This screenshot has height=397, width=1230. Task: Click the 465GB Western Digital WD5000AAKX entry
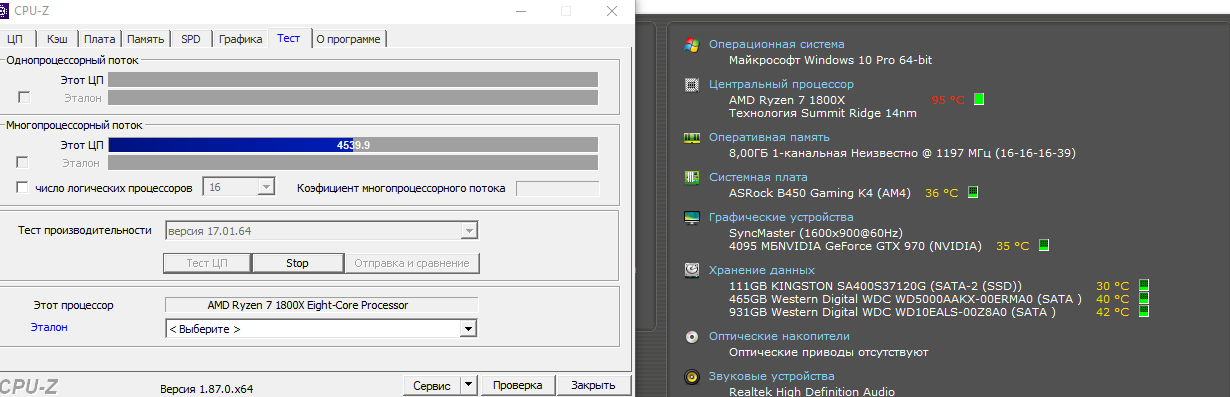click(905, 298)
